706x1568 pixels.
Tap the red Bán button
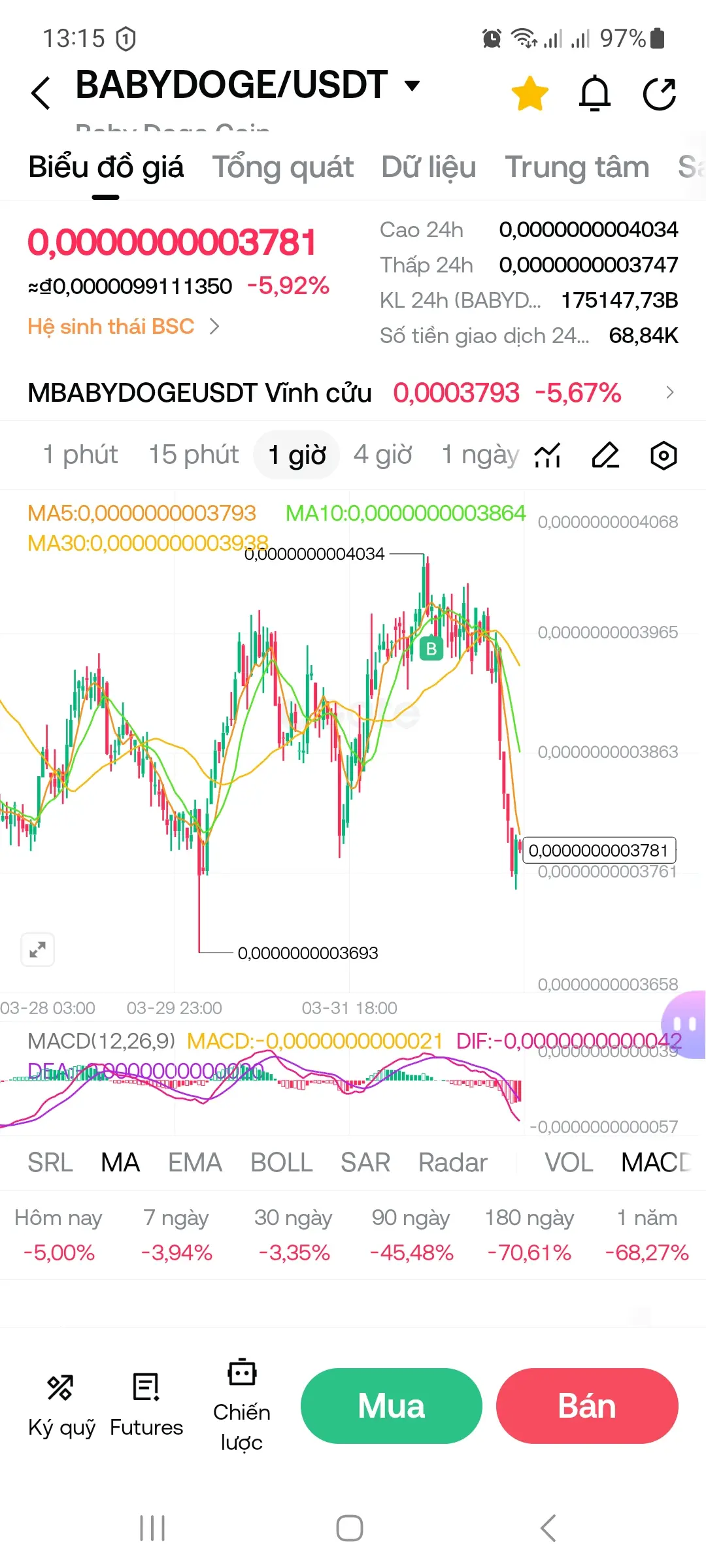tap(587, 1406)
